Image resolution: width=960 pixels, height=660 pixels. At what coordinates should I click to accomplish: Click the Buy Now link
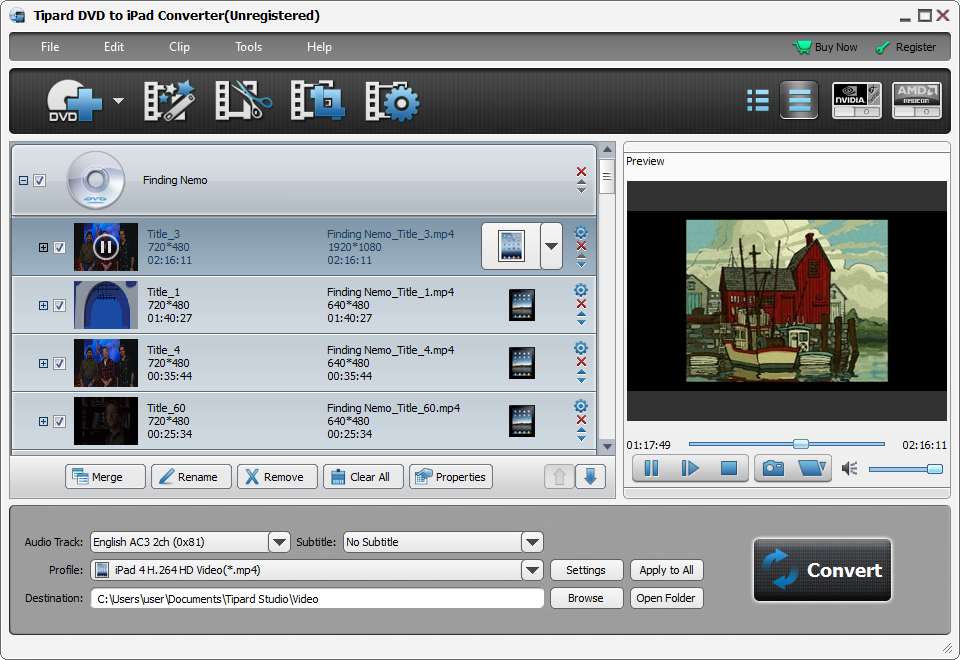click(x=825, y=47)
